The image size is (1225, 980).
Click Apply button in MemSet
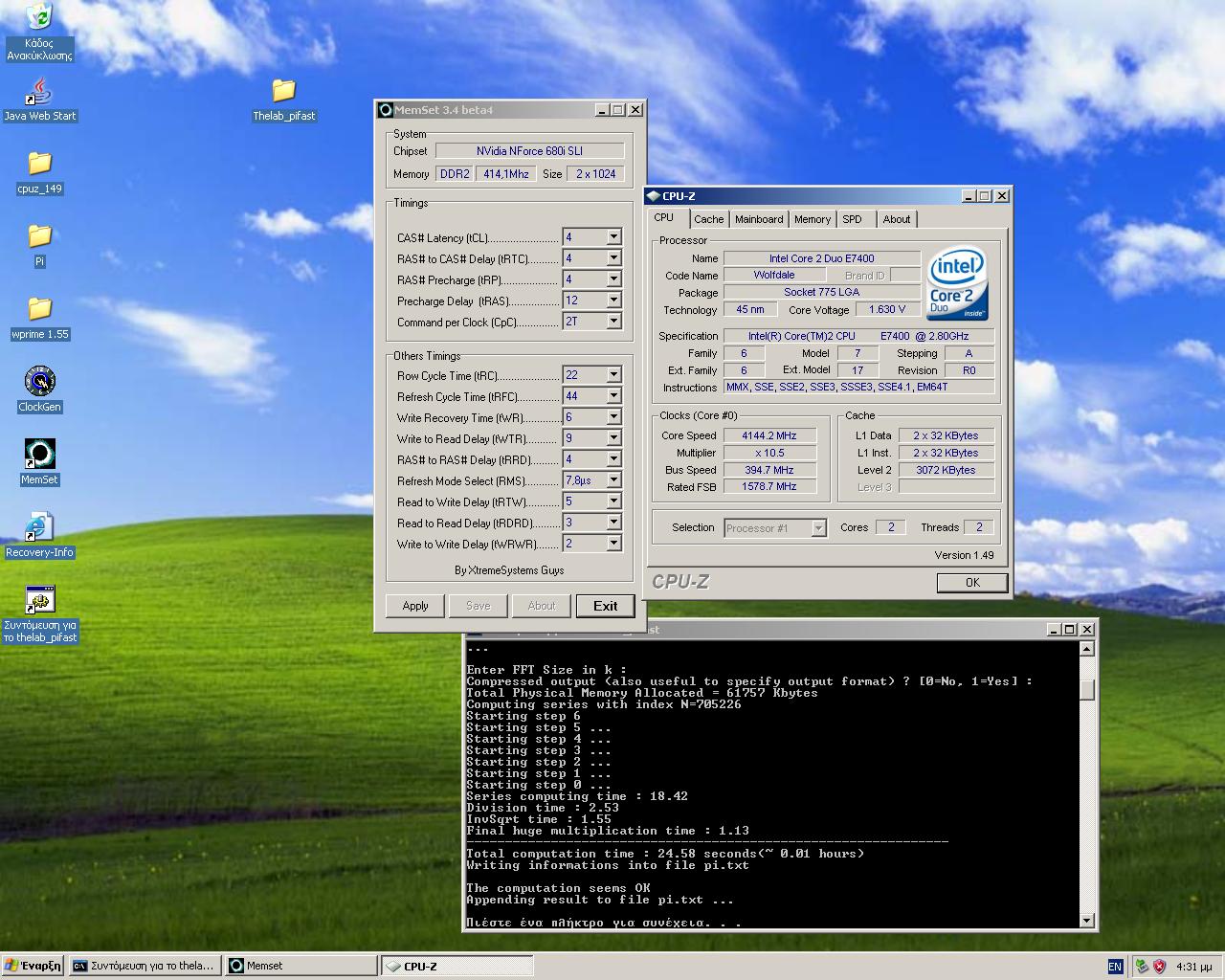coord(415,606)
